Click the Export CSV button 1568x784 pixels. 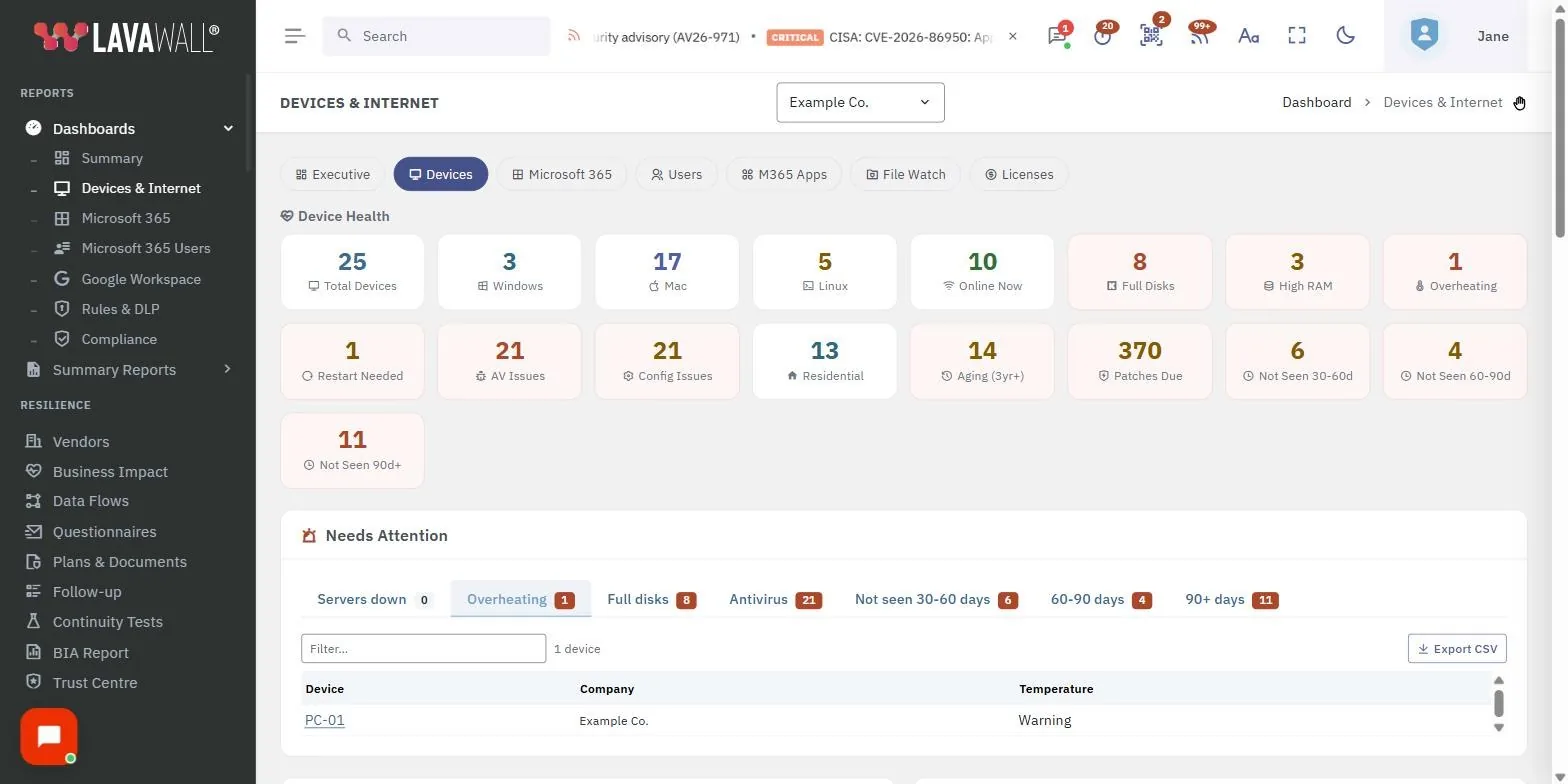coord(1457,648)
